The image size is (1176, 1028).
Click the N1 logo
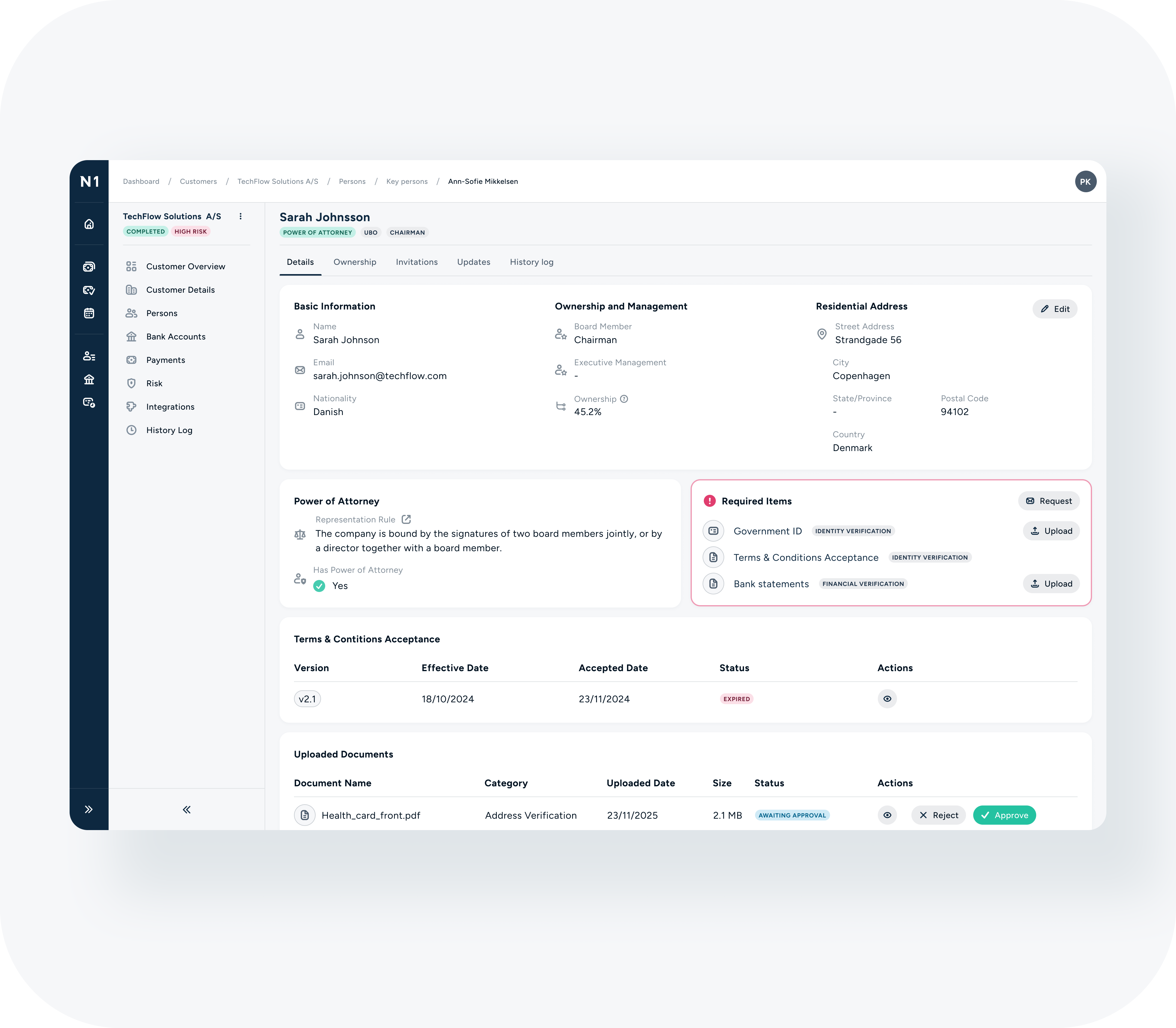(89, 181)
